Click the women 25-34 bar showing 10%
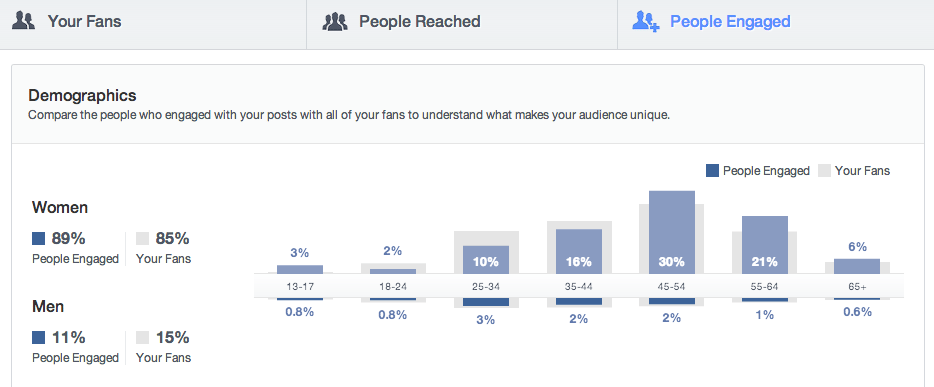The width and height of the screenshot is (934, 387). tap(486, 260)
